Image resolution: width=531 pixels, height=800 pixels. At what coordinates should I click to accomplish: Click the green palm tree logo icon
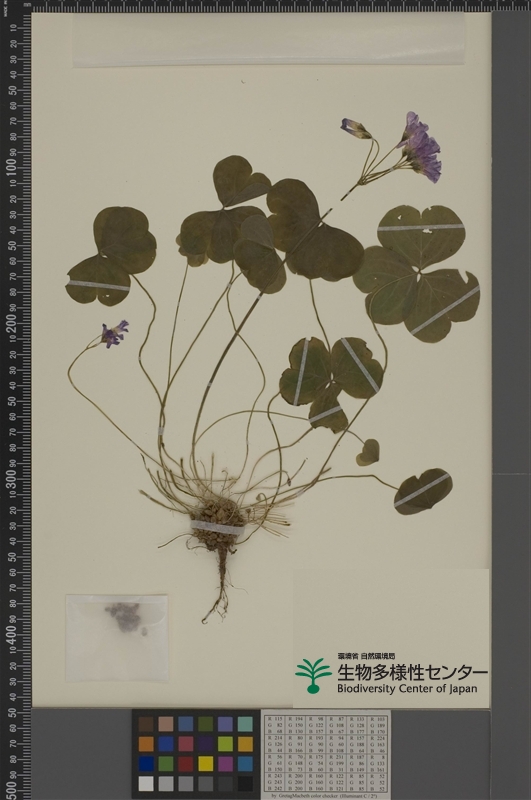(x=313, y=676)
